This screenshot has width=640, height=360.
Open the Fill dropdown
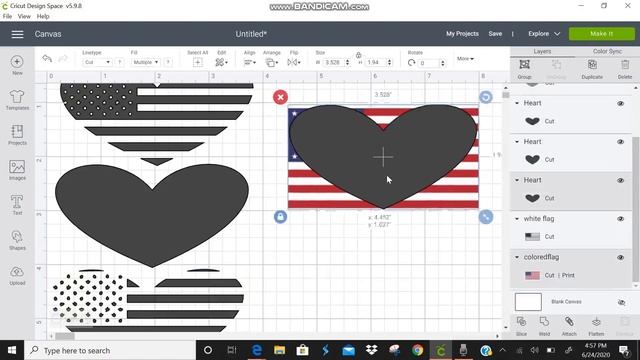click(146, 62)
